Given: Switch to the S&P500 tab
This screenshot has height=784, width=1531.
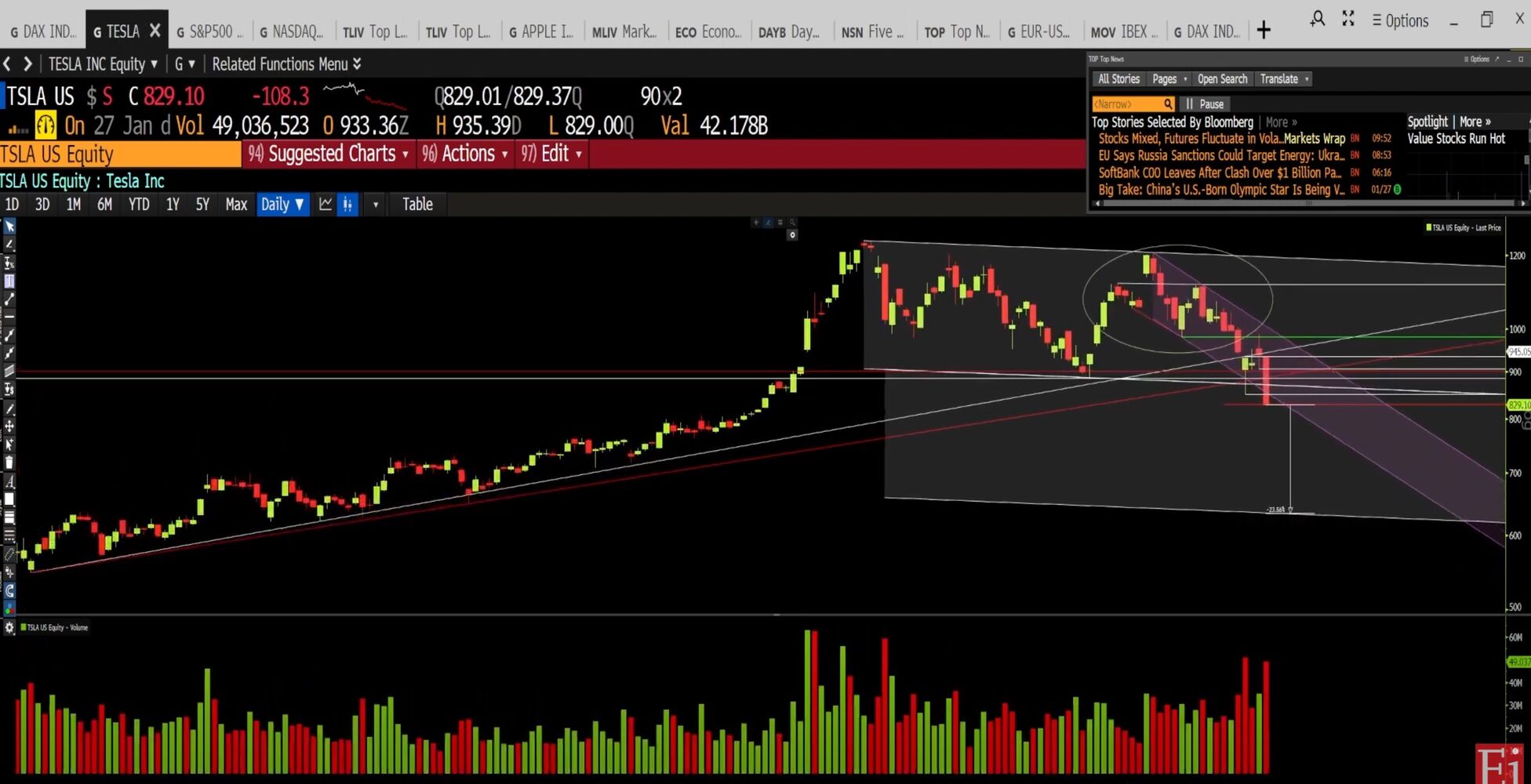Looking at the screenshot, I should coord(209,31).
